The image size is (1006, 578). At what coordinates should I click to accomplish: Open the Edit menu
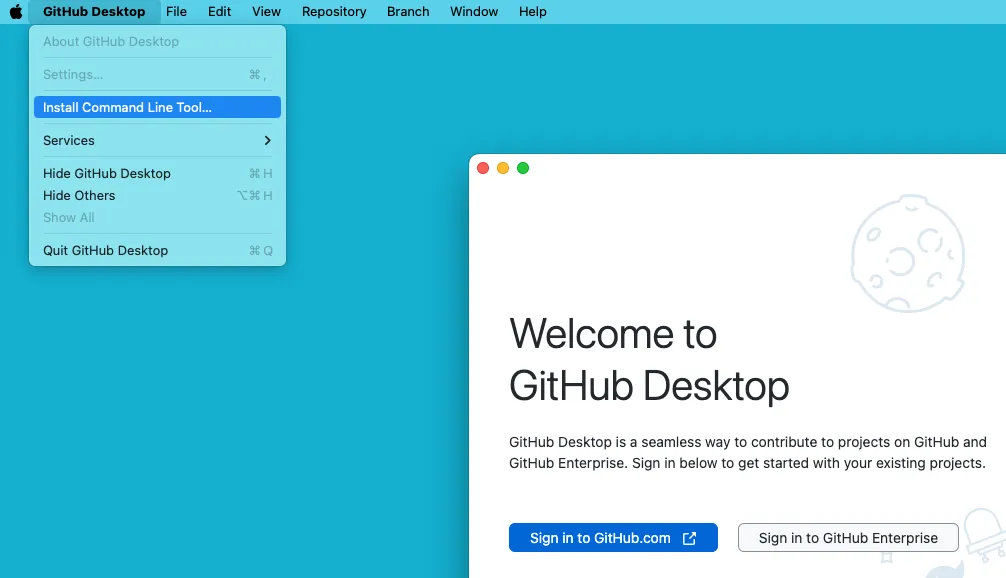click(x=219, y=12)
